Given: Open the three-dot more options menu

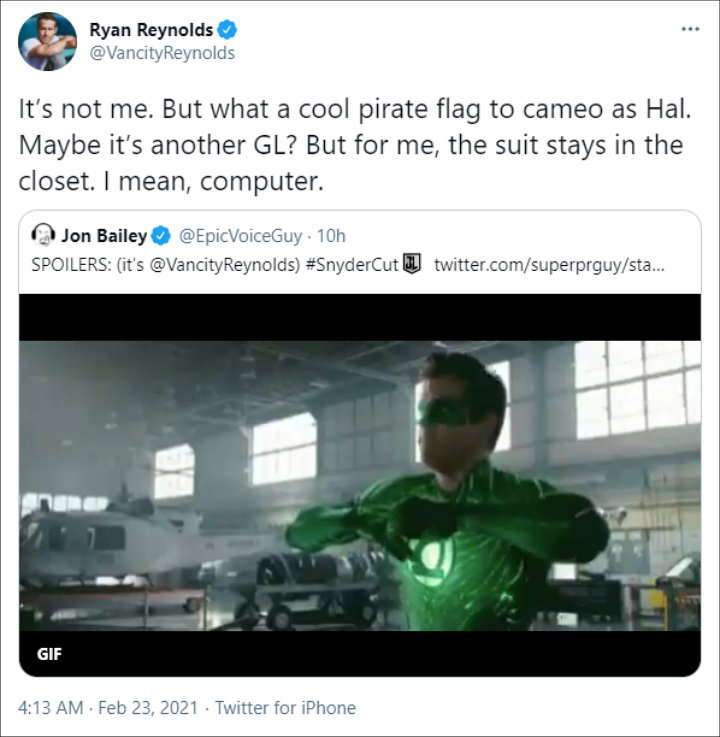Looking at the screenshot, I should [690, 29].
